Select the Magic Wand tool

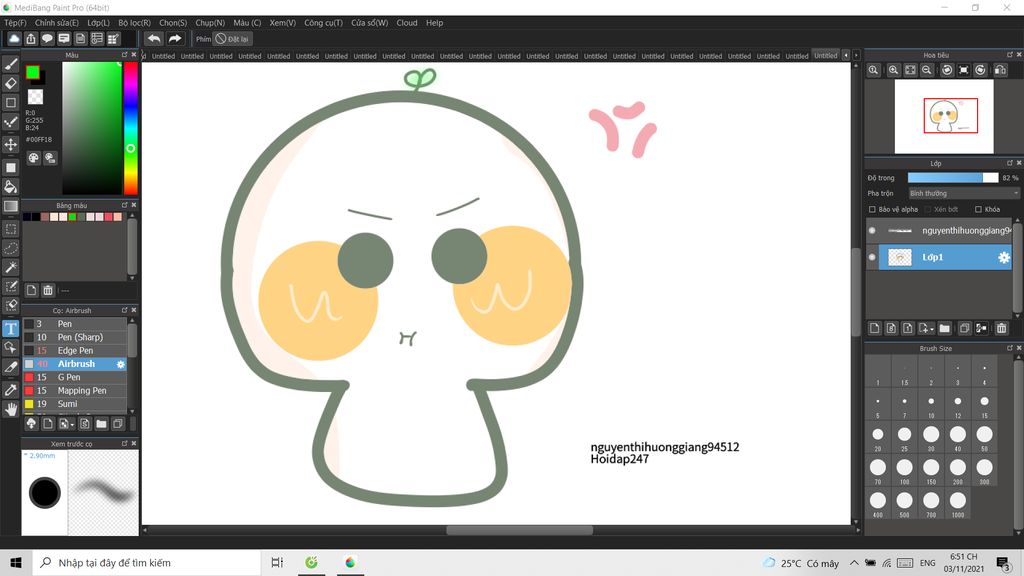click(x=11, y=267)
